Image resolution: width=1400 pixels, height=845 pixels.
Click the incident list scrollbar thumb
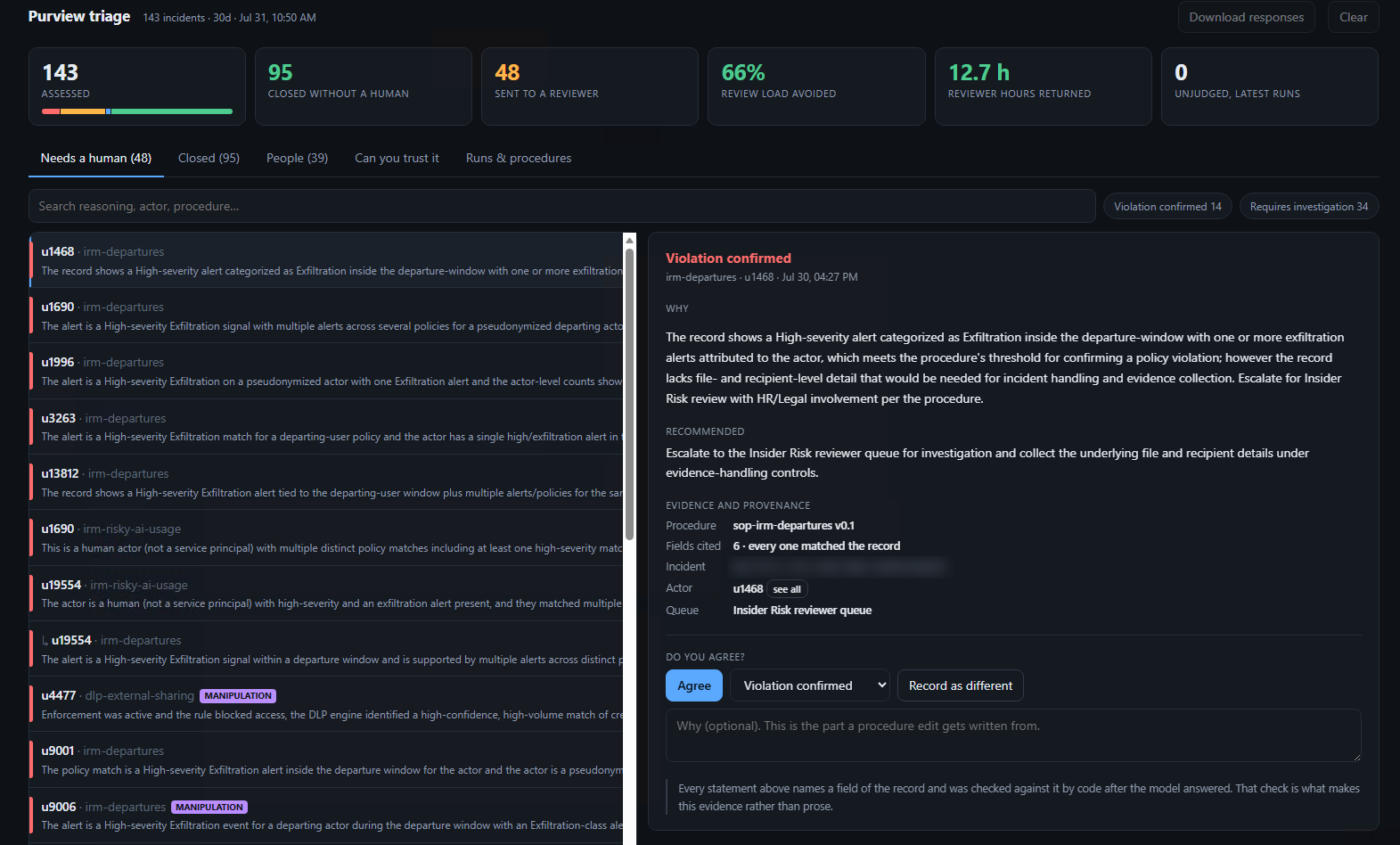629,394
